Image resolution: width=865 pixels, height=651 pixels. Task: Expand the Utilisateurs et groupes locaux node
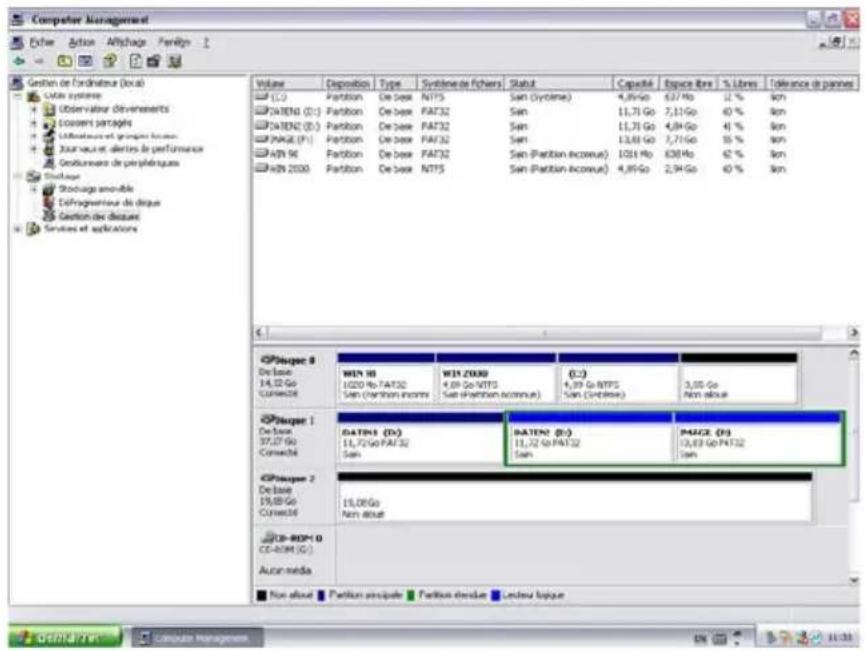[x=34, y=136]
